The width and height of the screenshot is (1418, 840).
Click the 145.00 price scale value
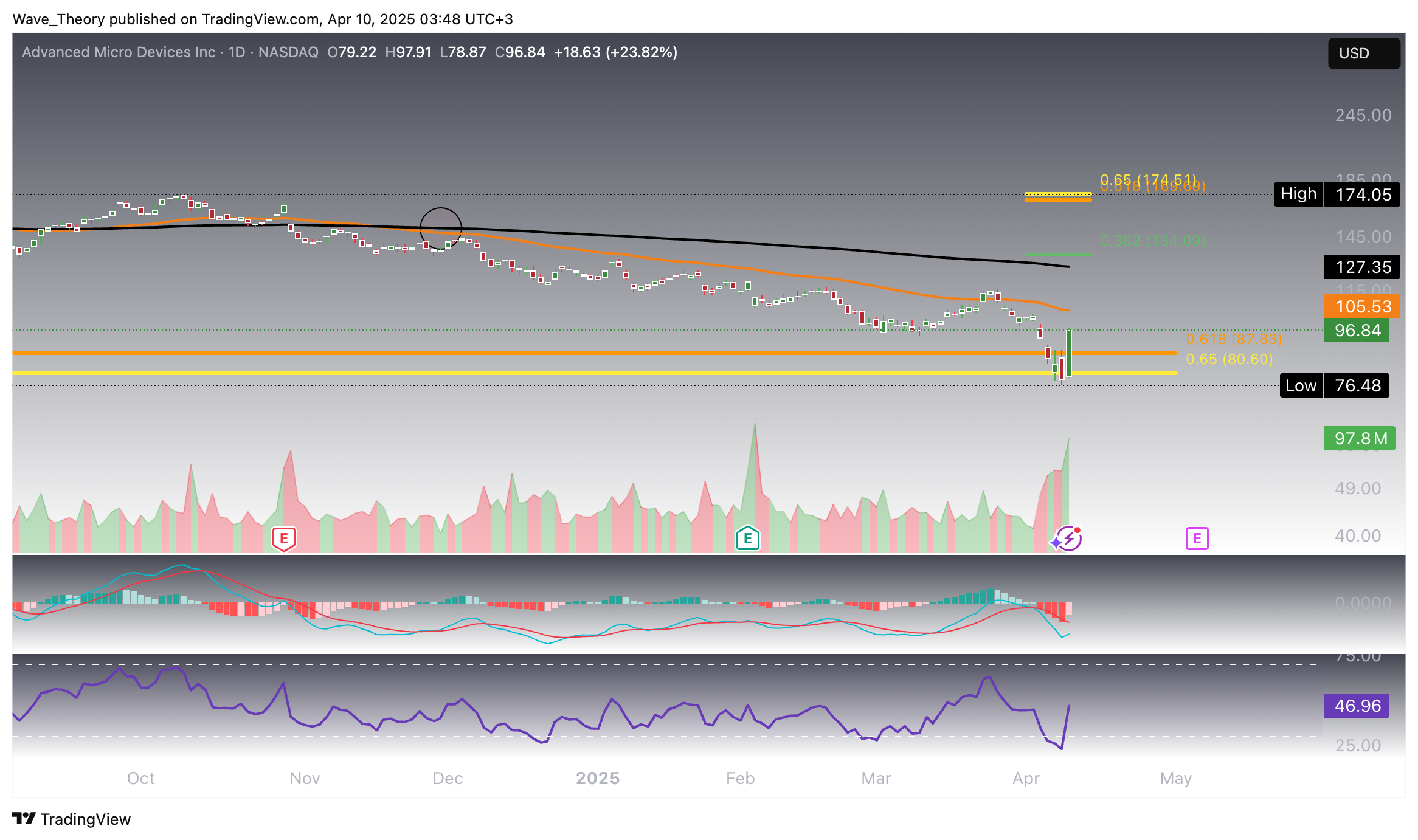click(1363, 236)
